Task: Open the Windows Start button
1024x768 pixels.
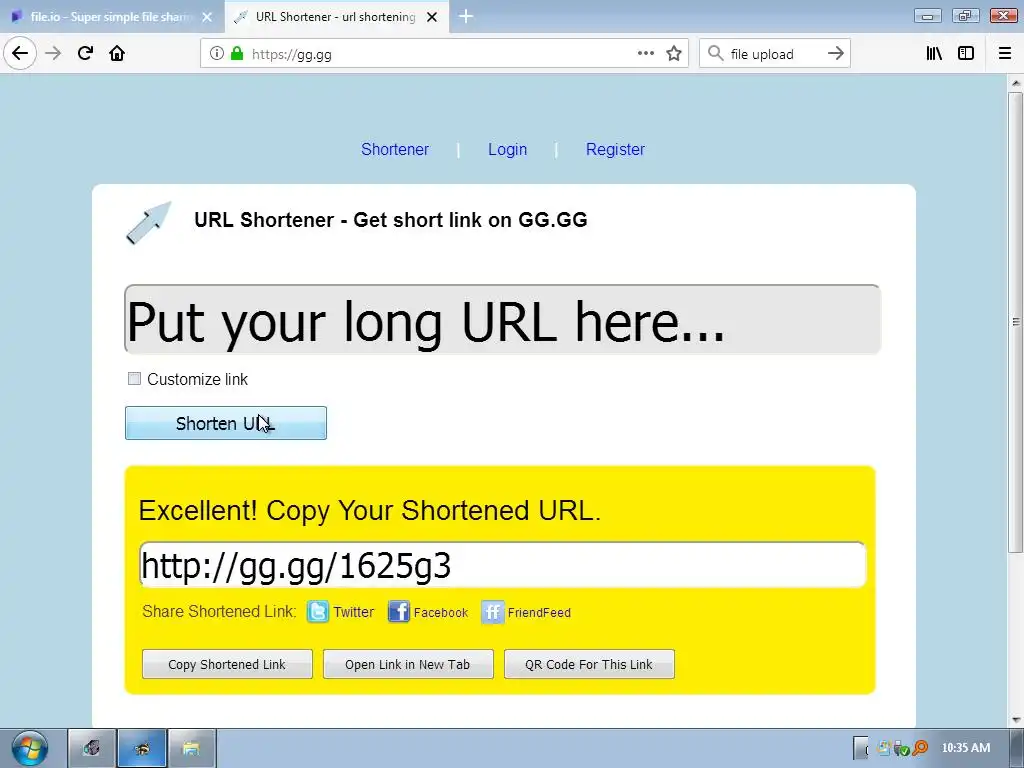Action: pos(29,748)
